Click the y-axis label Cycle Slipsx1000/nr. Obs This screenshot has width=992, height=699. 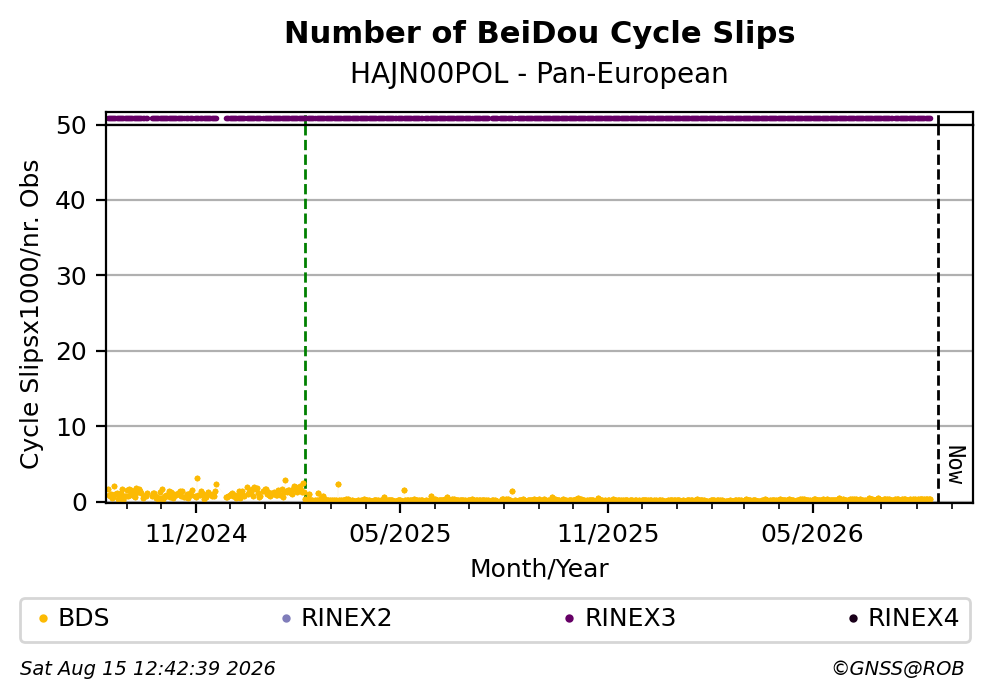(29, 314)
